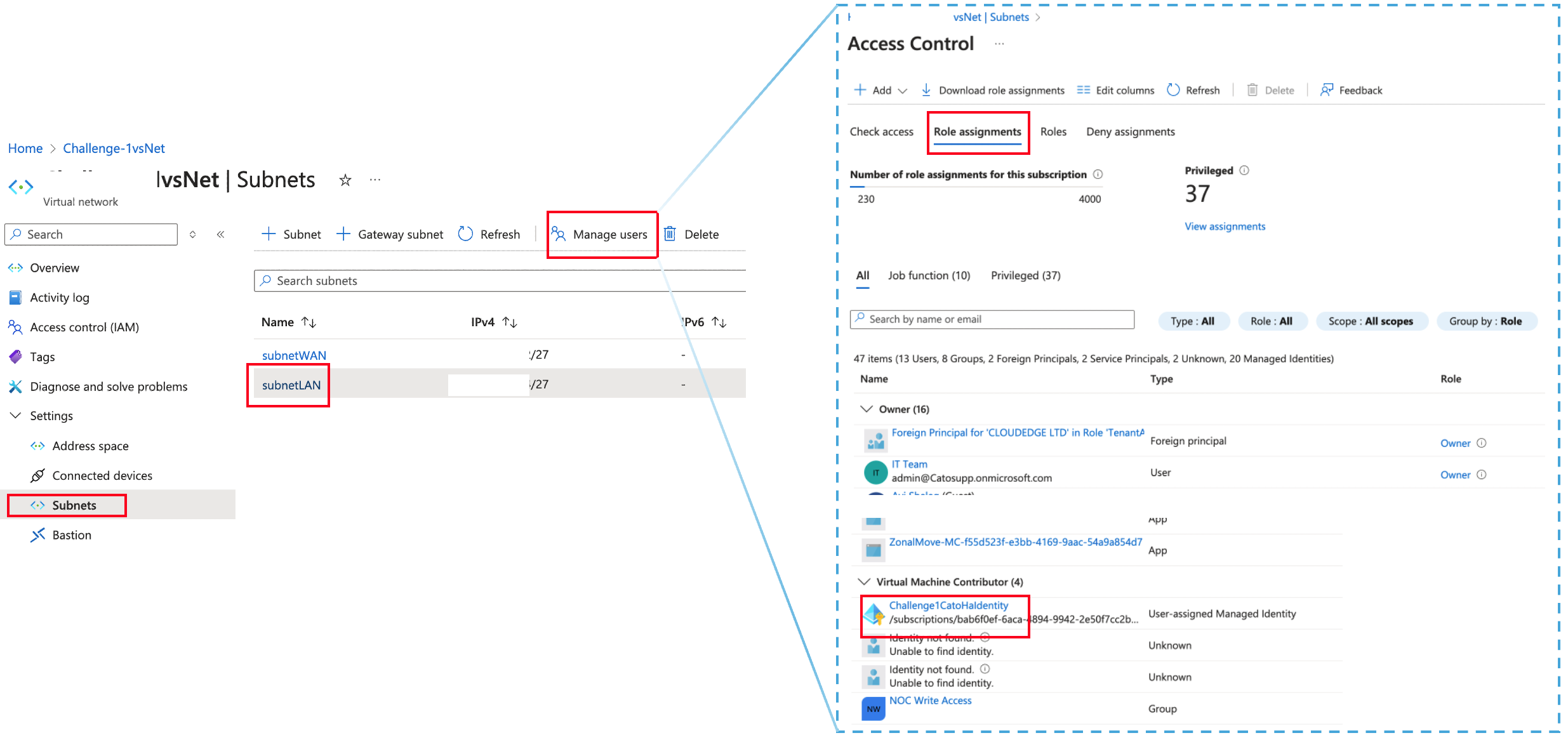
Task: Select Subnets in the sidebar
Action: tap(74, 505)
